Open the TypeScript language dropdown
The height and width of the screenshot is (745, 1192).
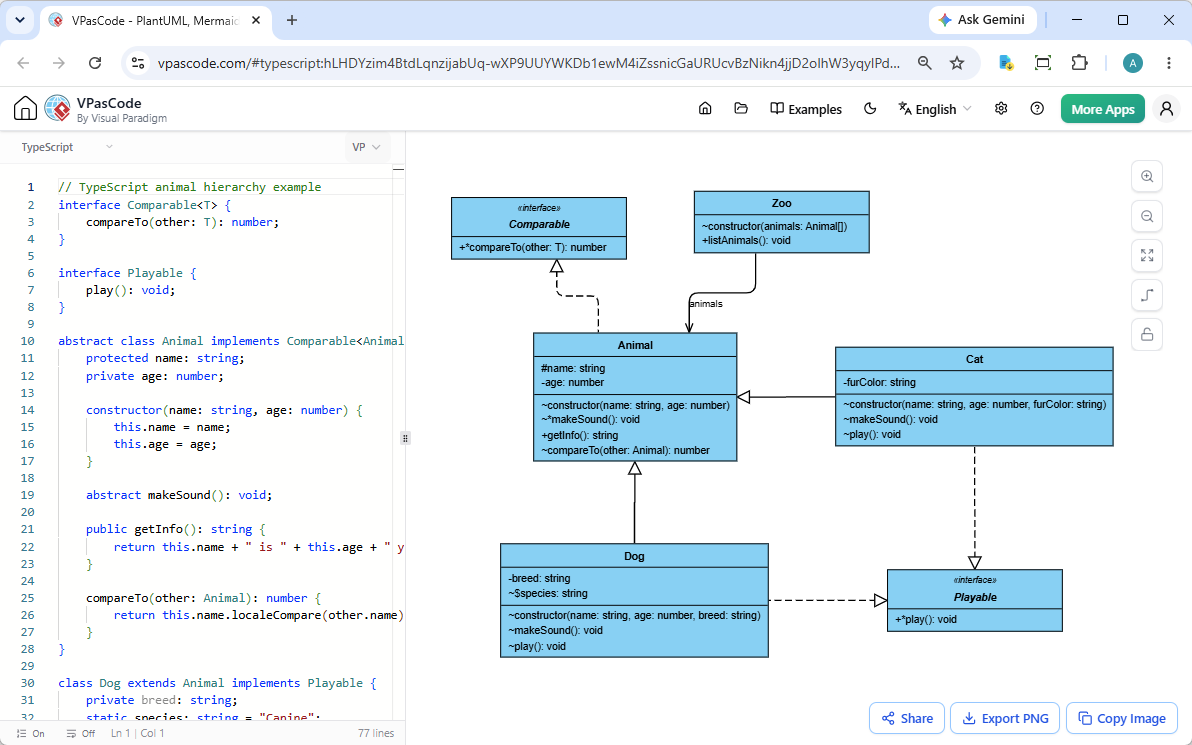(67, 147)
